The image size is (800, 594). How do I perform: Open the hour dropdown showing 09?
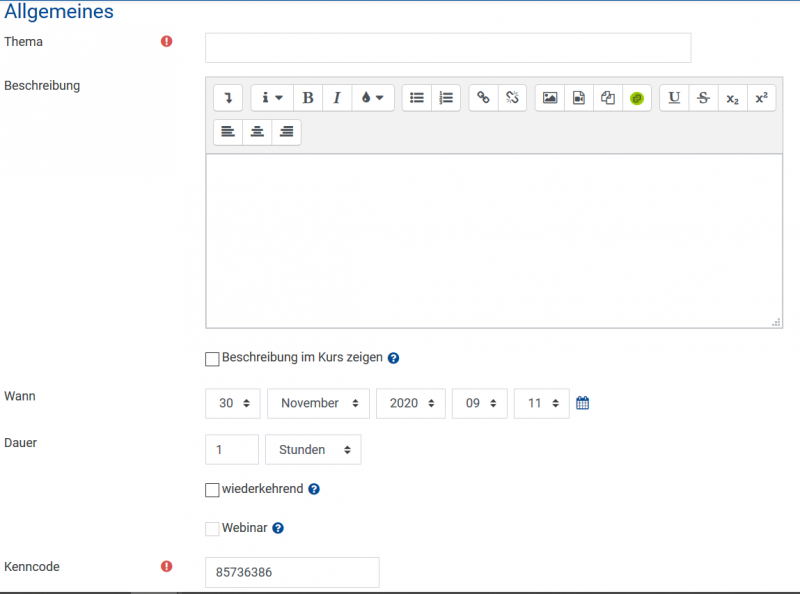(x=480, y=404)
